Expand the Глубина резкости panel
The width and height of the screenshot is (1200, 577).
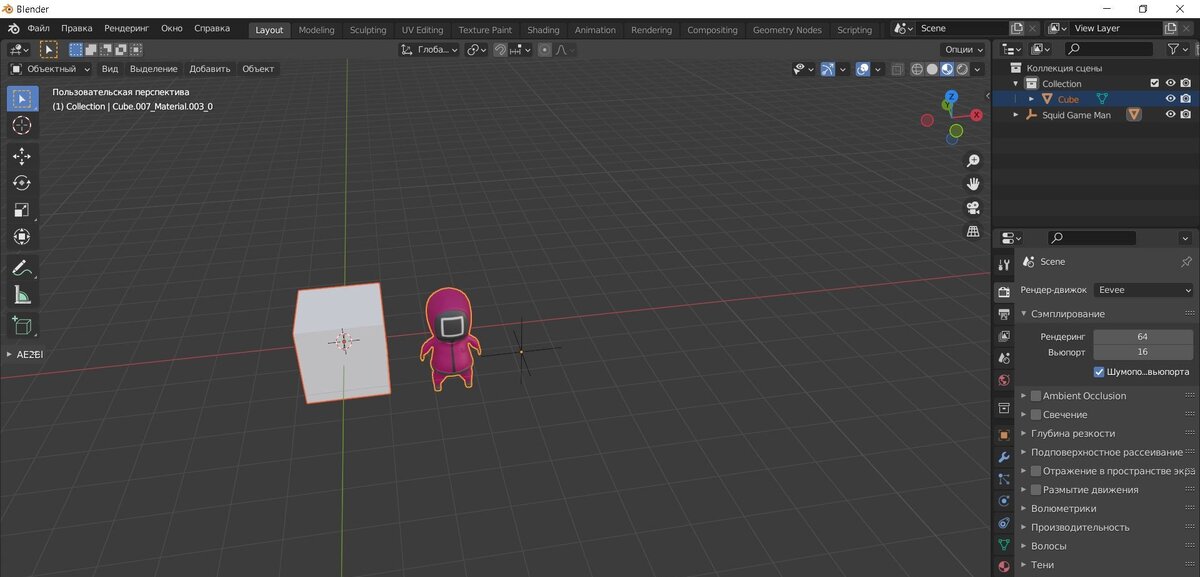pyautogui.click(x=1024, y=434)
